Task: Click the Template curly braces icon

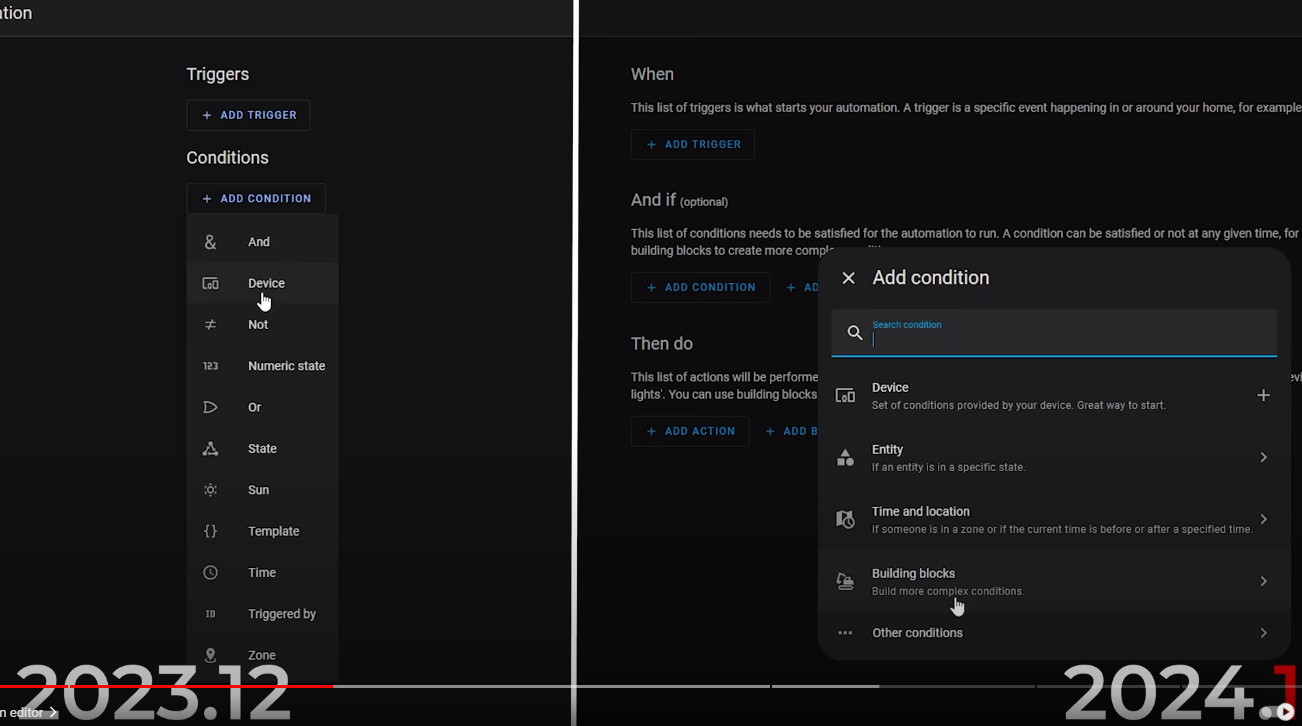Action: click(210, 531)
